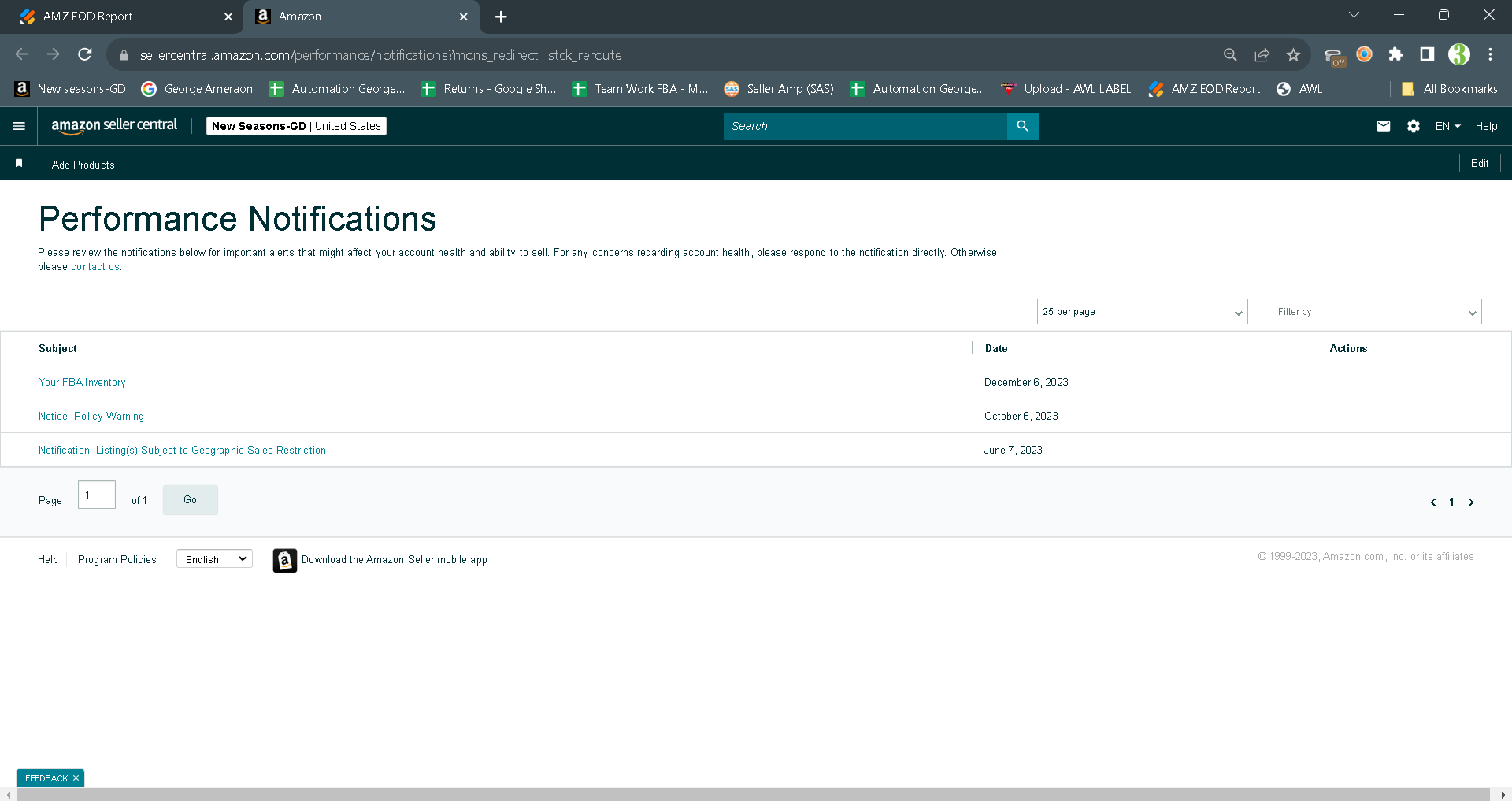Screen dimensions: 1512x801
Task: Click the bookmark flag icon beside Add Products
Action: (19, 164)
